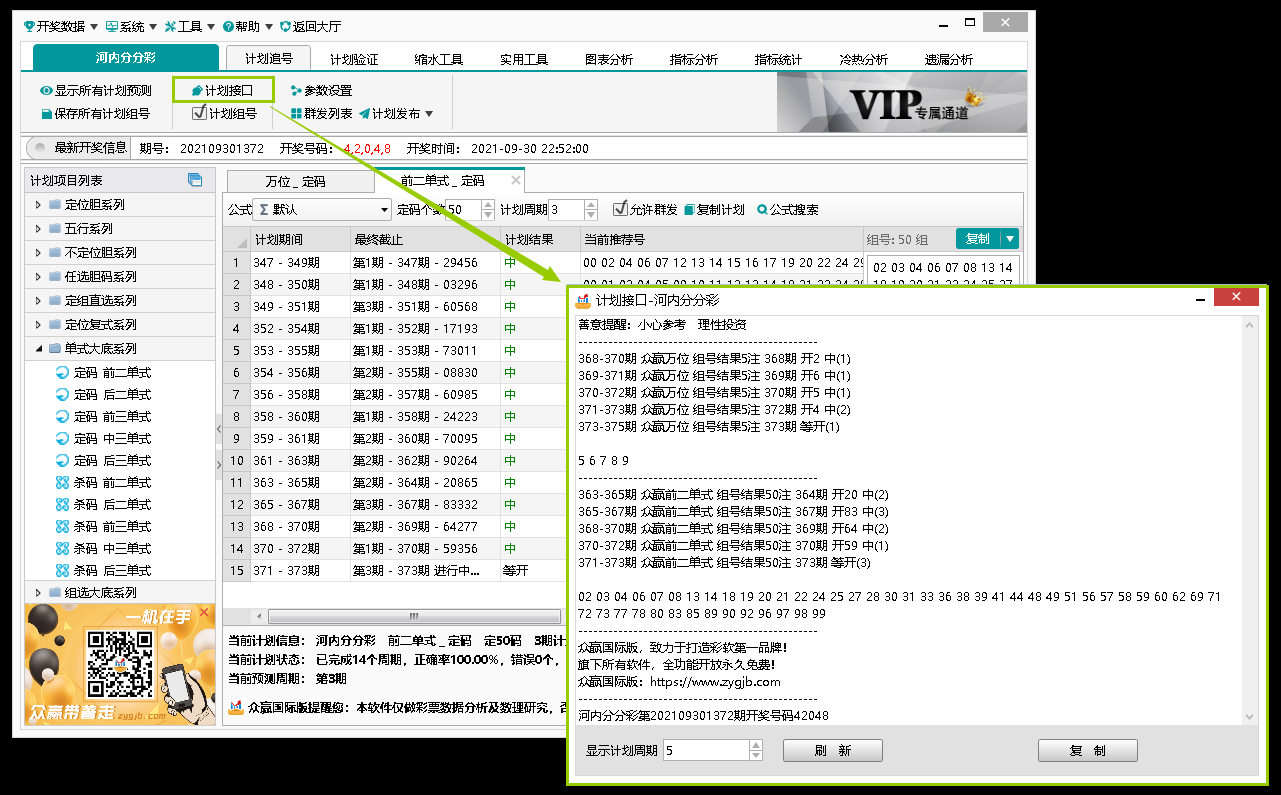Open 参数设置 settings
The width and height of the screenshot is (1281, 795).
[296, 91]
